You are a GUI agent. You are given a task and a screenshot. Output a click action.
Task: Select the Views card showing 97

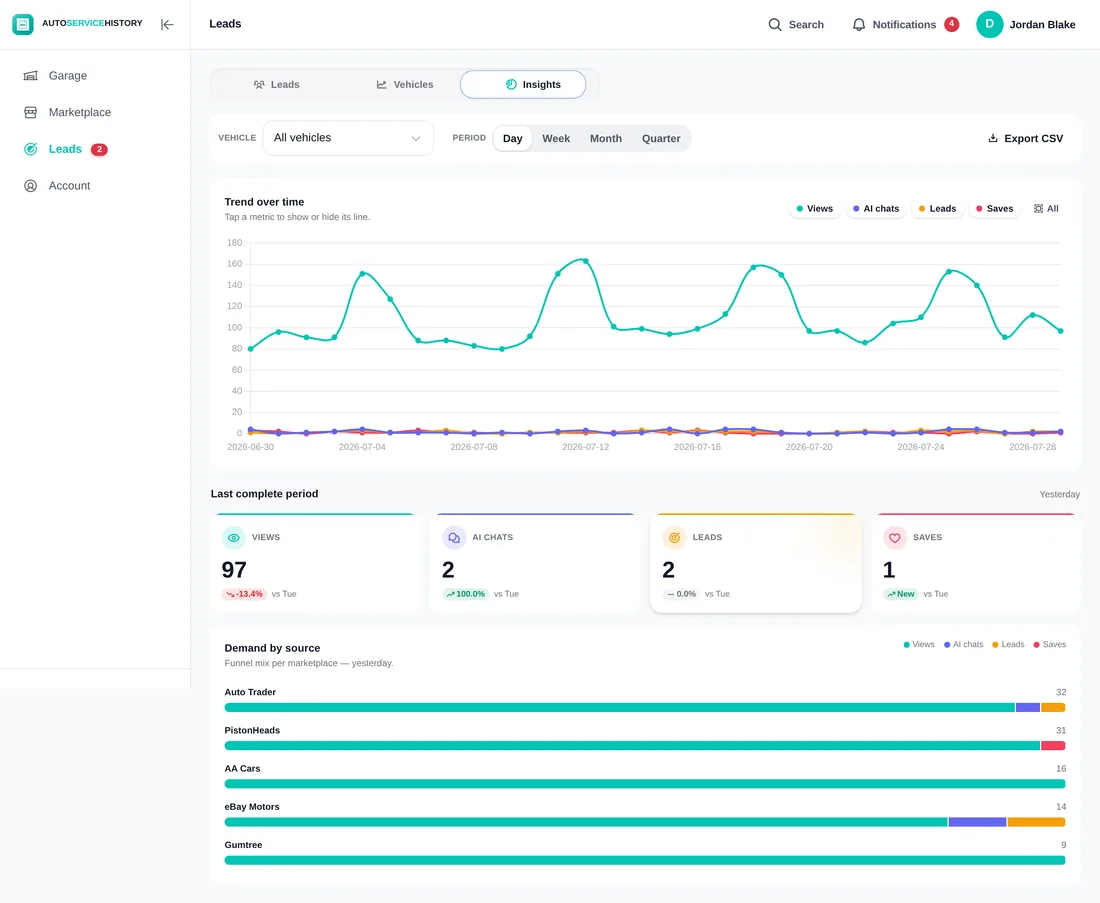pyautogui.click(x=315, y=563)
